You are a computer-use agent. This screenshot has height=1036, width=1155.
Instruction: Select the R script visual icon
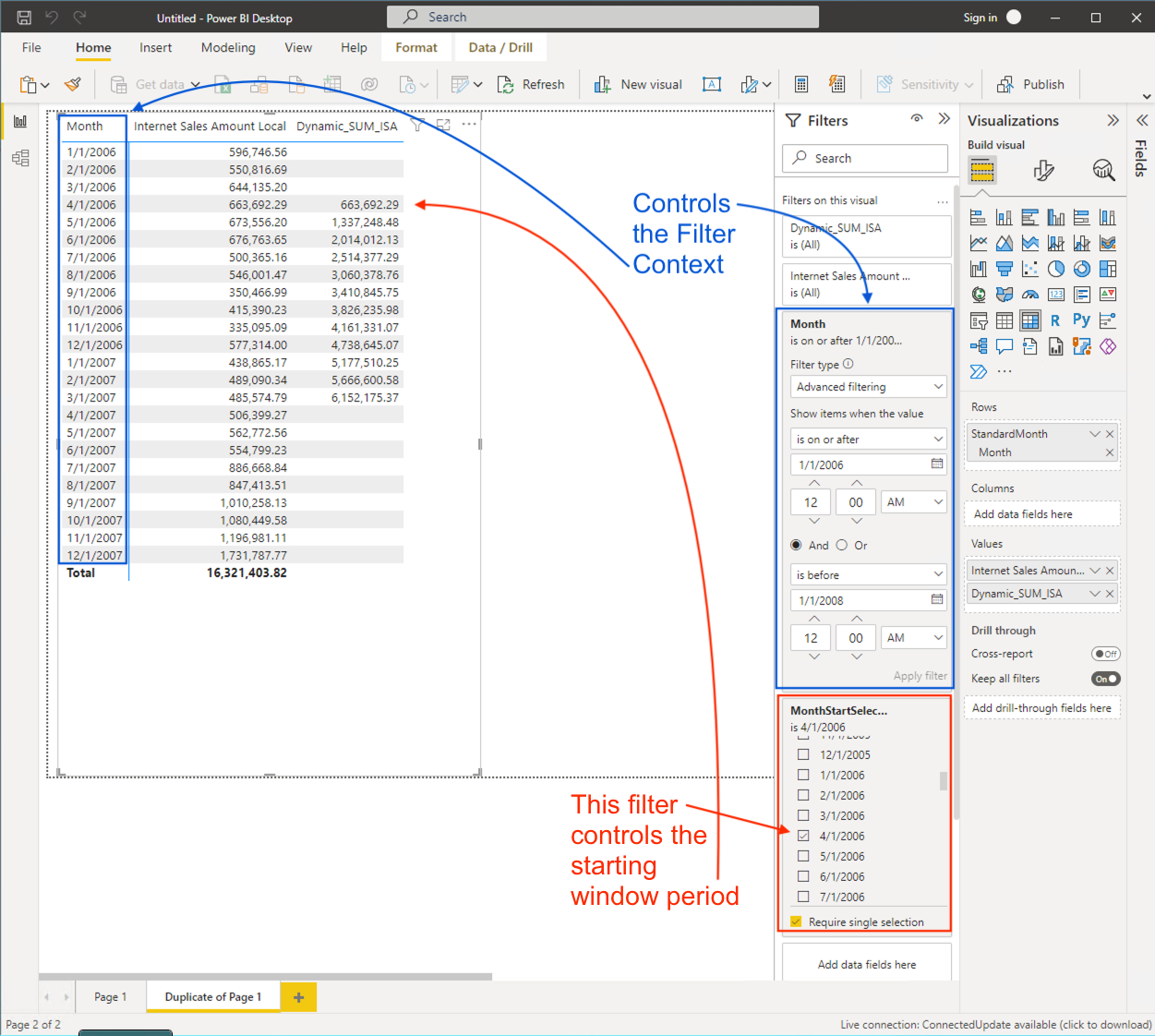(x=1055, y=320)
